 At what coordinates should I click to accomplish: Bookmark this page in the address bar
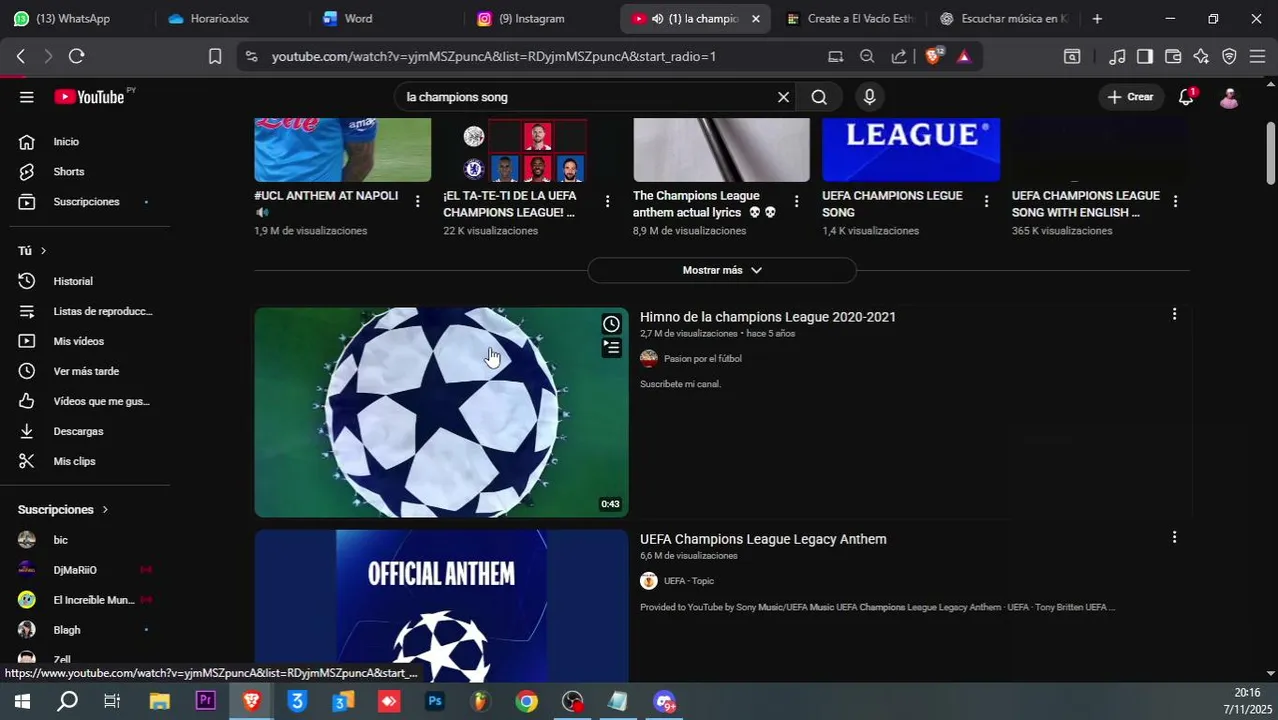click(215, 57)
